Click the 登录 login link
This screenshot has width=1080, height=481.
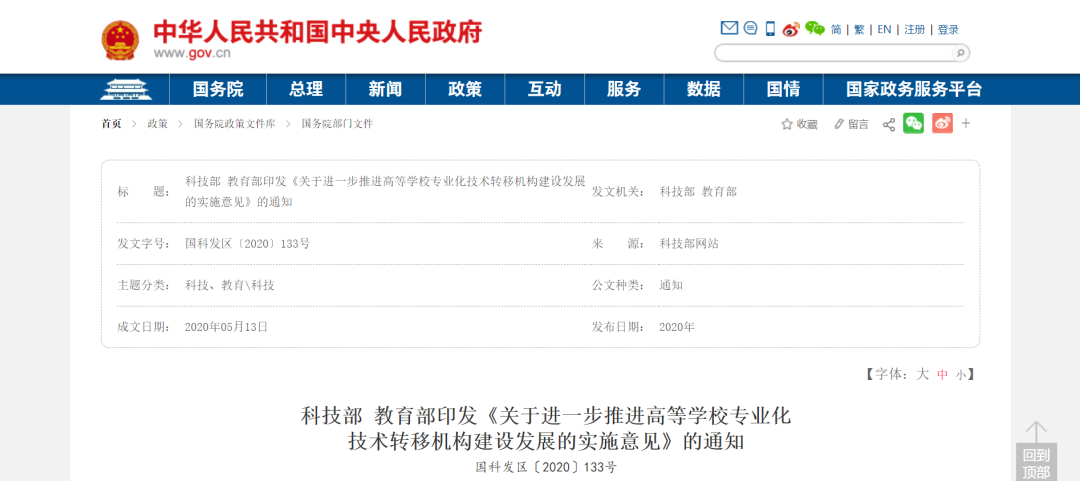click(x=948, y=30)
